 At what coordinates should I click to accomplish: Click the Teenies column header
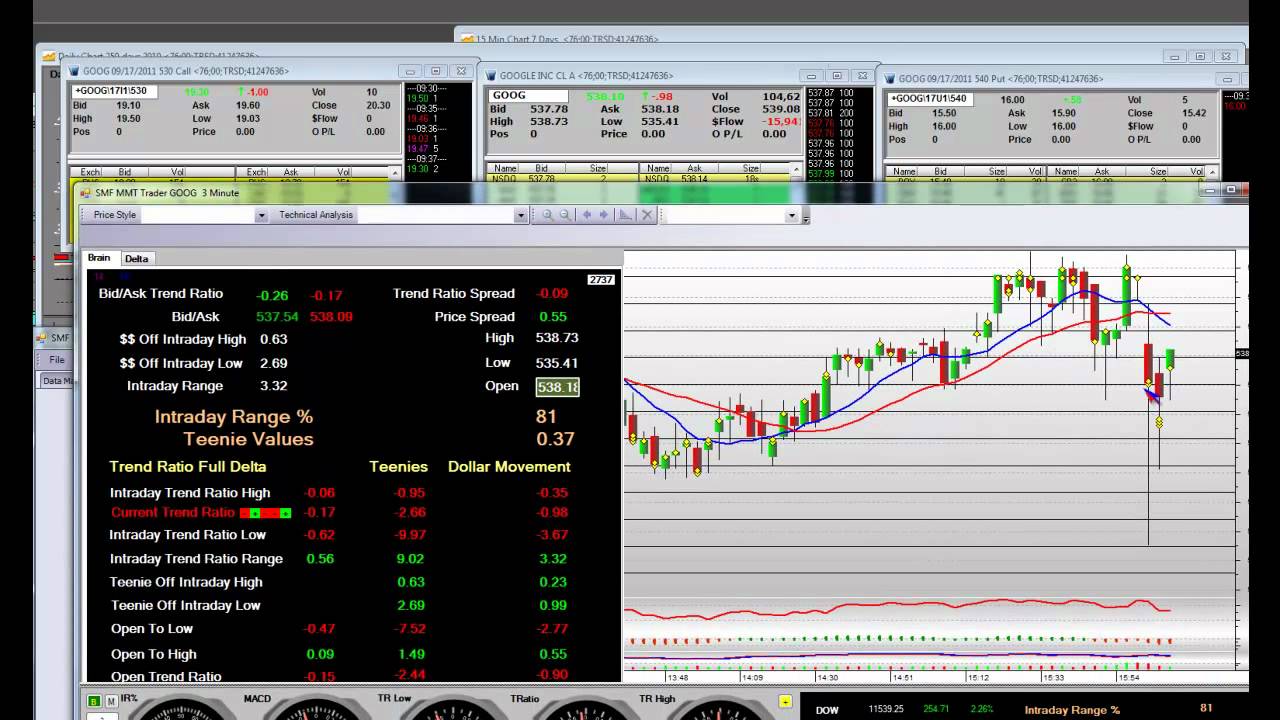pyautogui.click(x=398, y=467)
